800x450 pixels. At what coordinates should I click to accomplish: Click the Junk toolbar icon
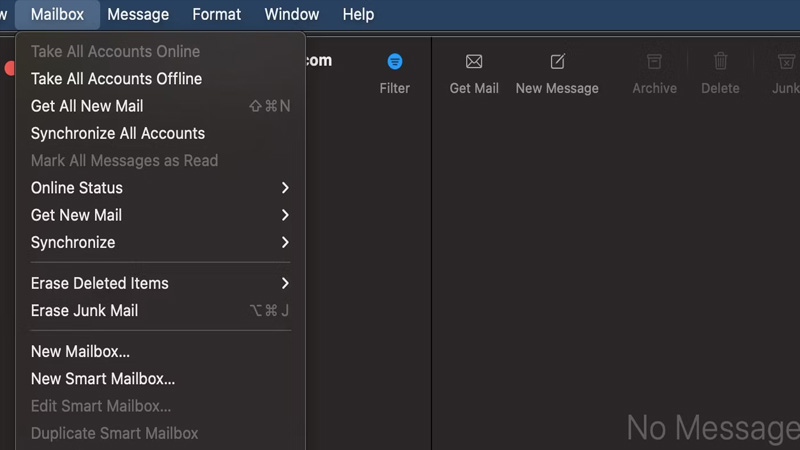point(786,62)
